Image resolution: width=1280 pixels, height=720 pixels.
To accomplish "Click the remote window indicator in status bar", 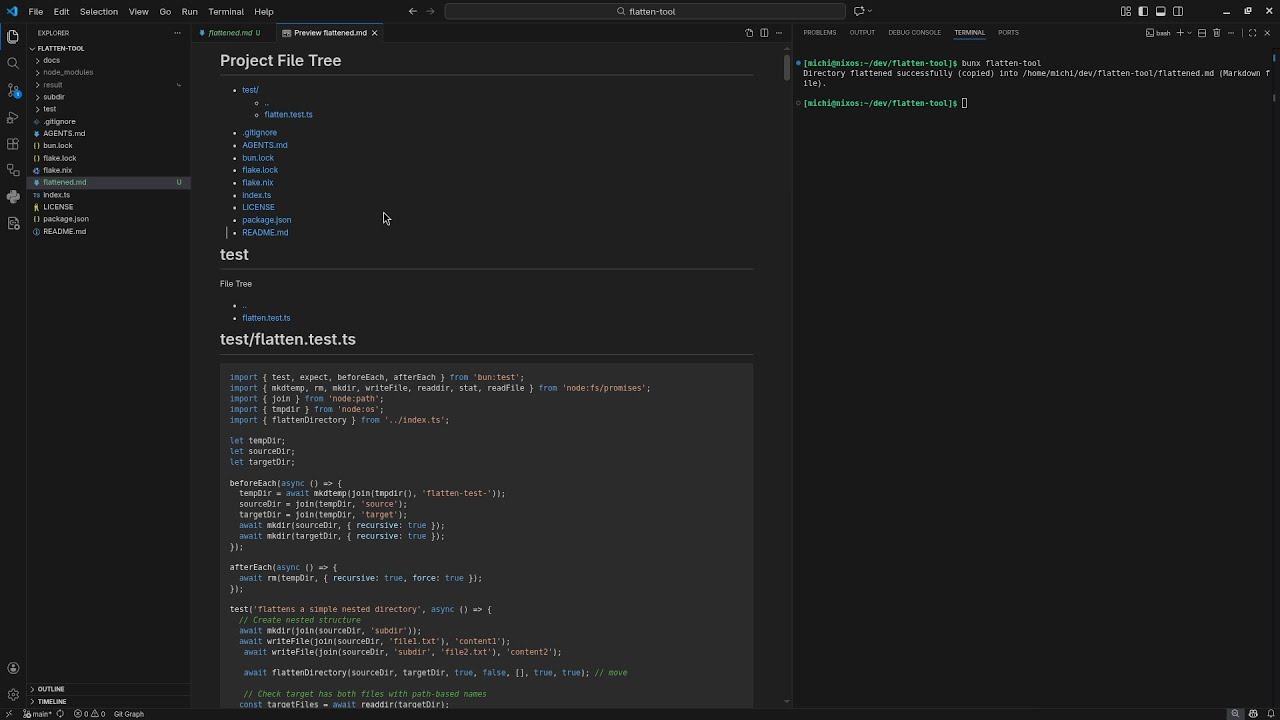I will 9,714.
